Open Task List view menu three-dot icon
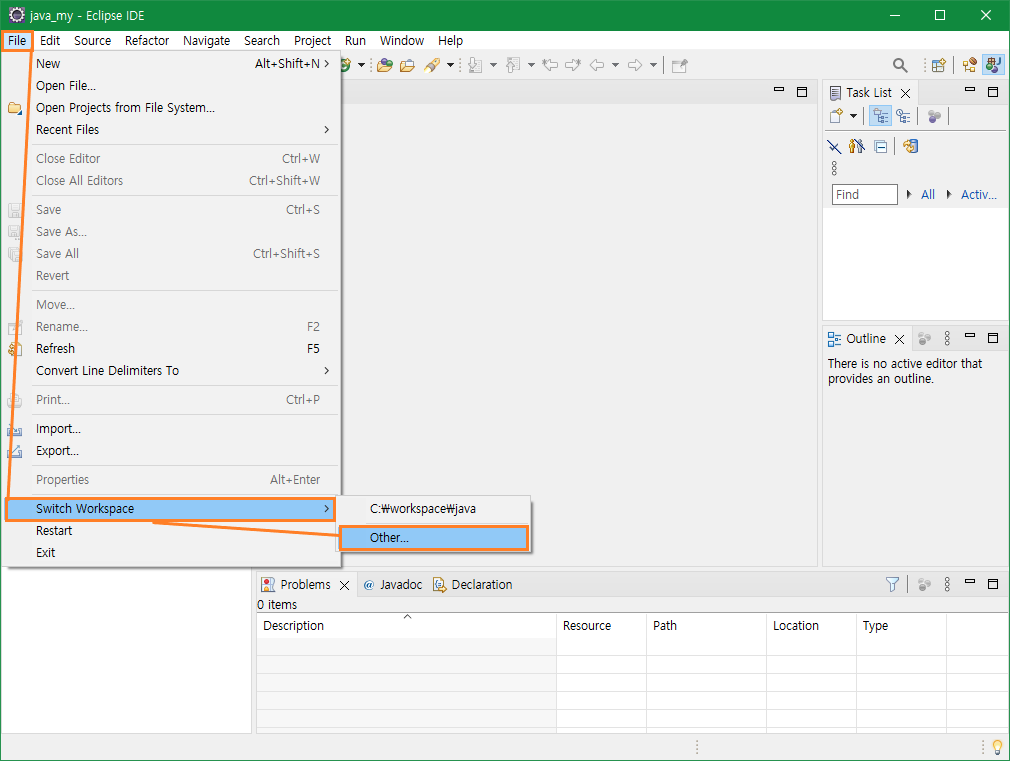The image size is (1010, 761). point(834,168)
